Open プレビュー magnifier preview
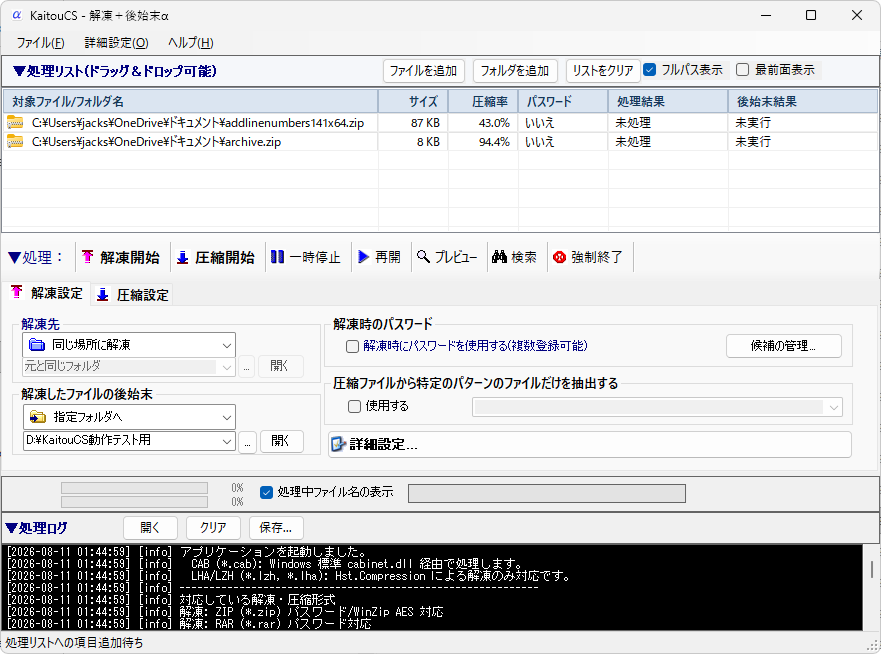This screenshot has width=881, height=654. click(x=447, y=257)
